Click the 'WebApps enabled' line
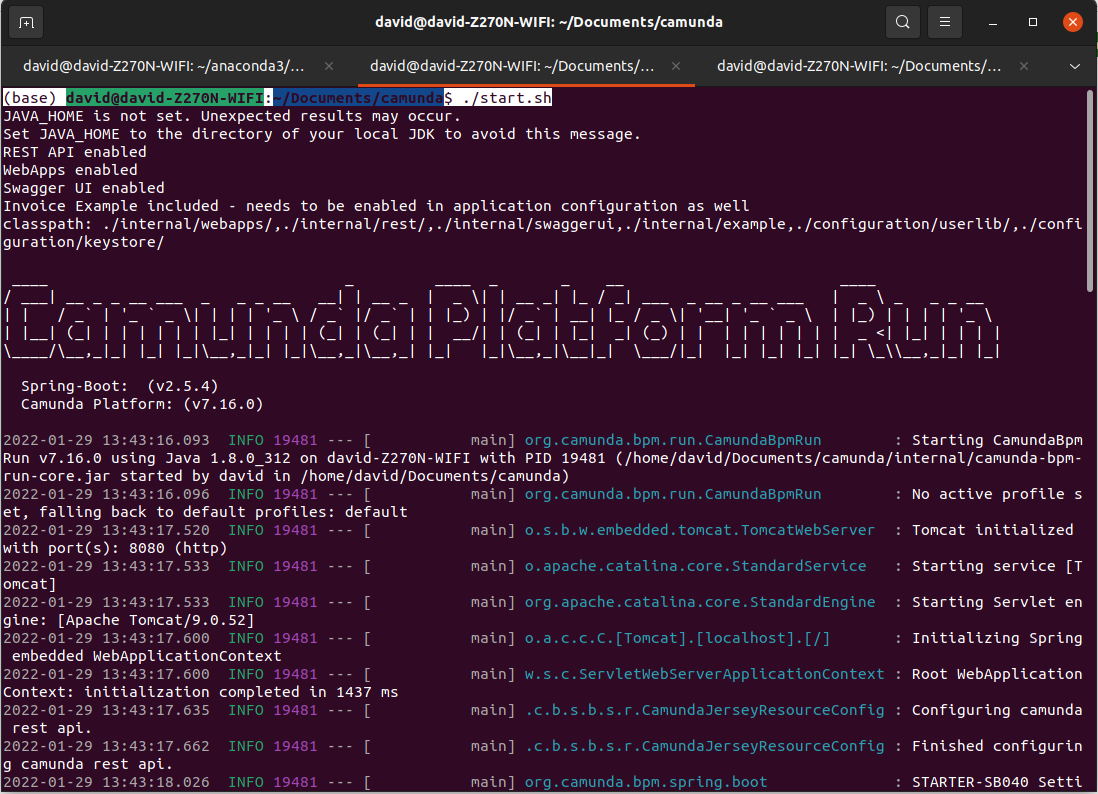Viewport: 1098px width, 794px height. pyautogui.click(x=70, y=170)
